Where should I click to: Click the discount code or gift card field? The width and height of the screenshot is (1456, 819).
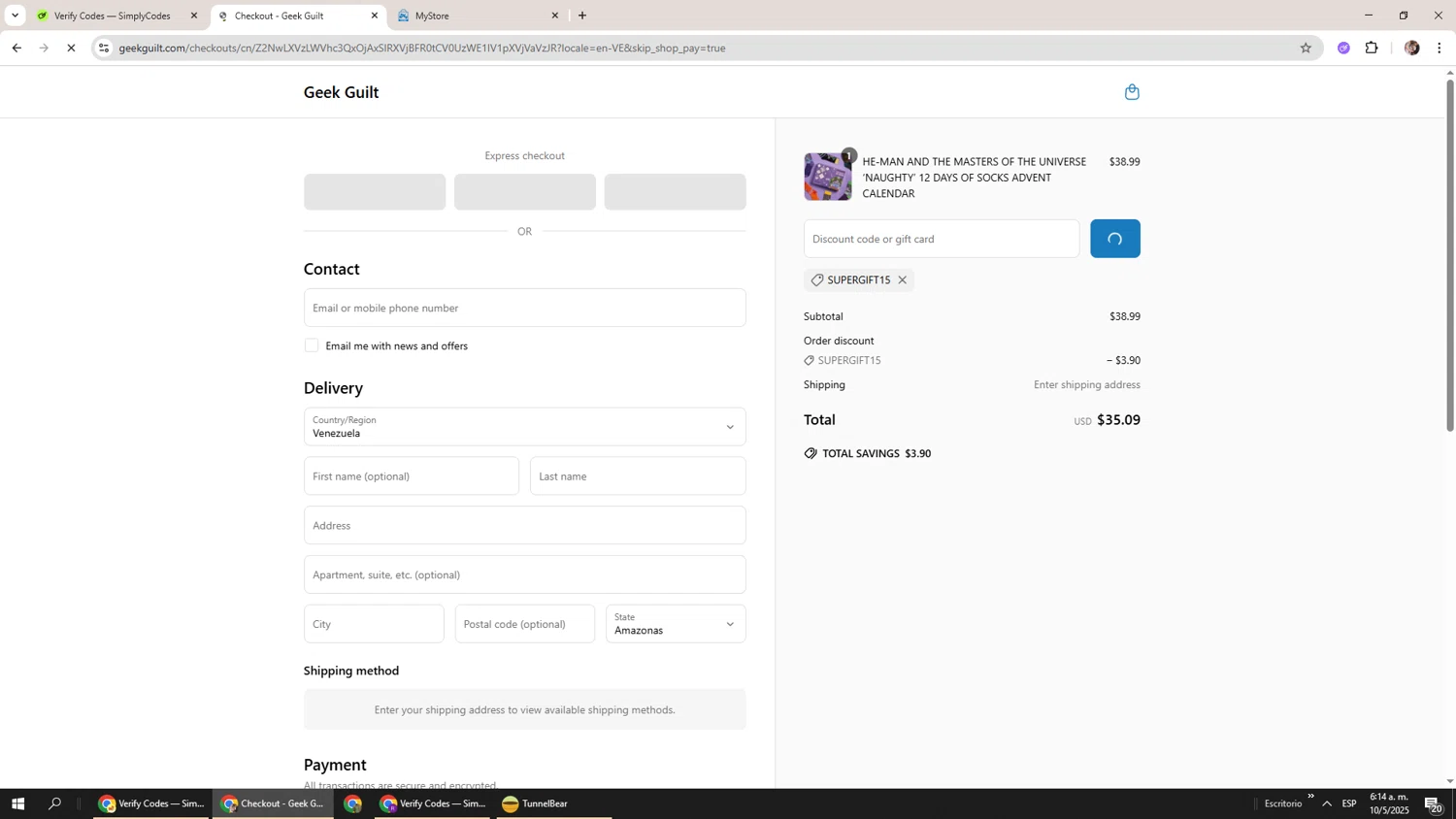tap(941, 239)
